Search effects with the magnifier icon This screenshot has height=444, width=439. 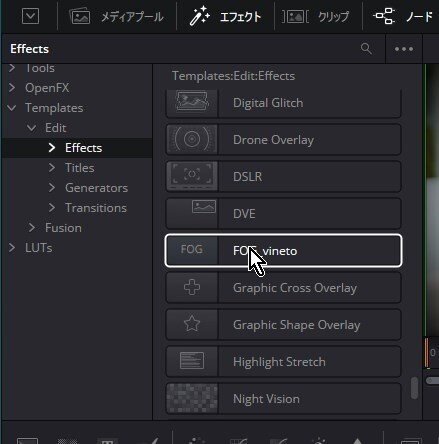pyautogui.click(x=366, y=49)
